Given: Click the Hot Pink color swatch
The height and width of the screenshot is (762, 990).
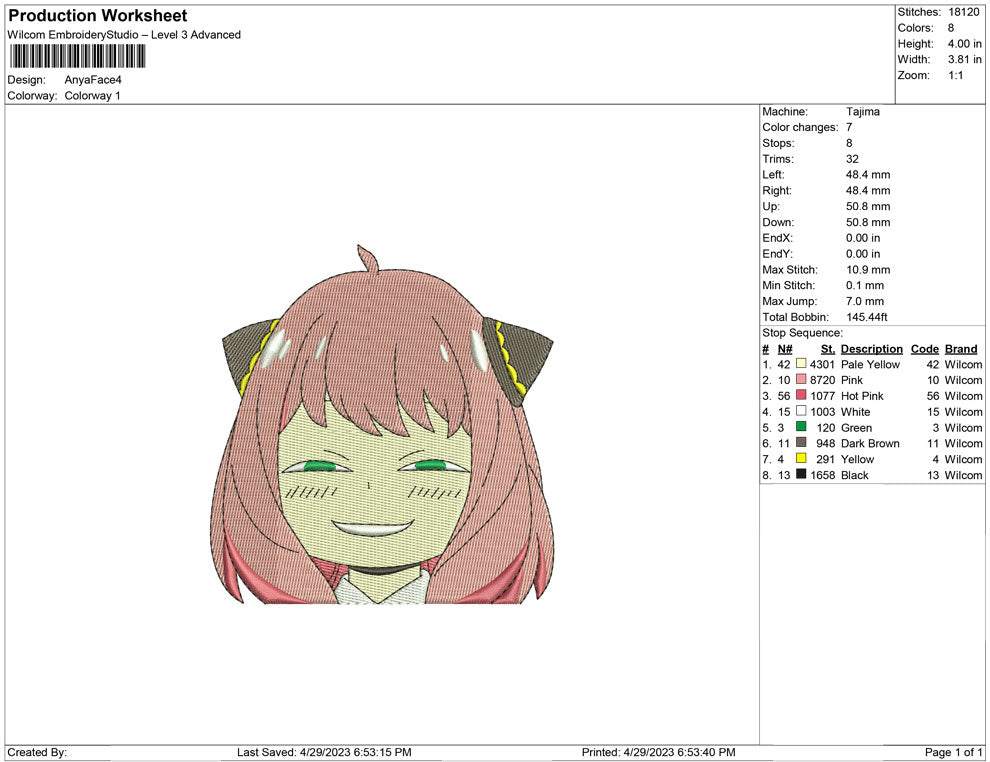Looking at the screenshot, I should point(801,395).
